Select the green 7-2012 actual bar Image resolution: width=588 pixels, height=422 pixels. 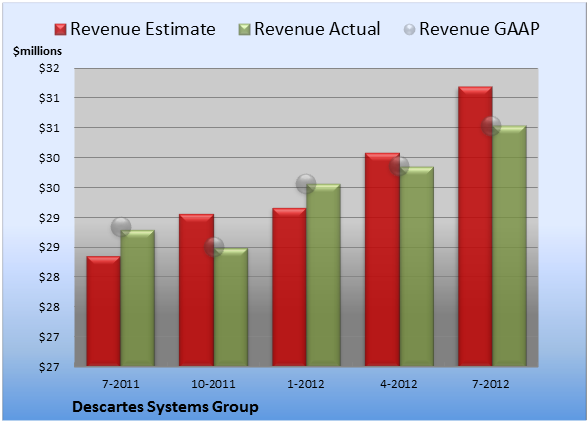coord(510,246)
